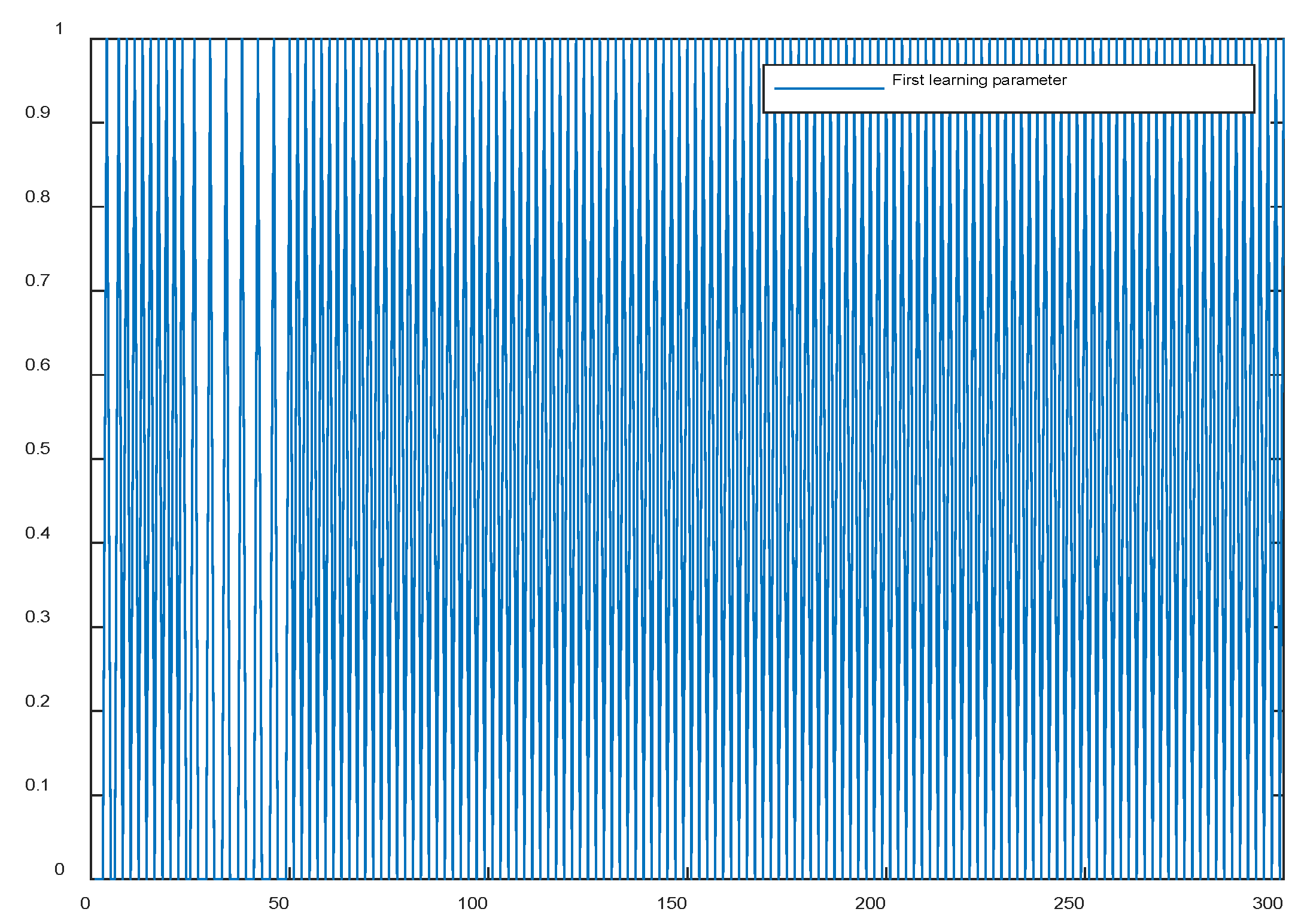1298x924 pixels.
Task: Click the y-axis label 0.9
Action: (x=37, y=113)
